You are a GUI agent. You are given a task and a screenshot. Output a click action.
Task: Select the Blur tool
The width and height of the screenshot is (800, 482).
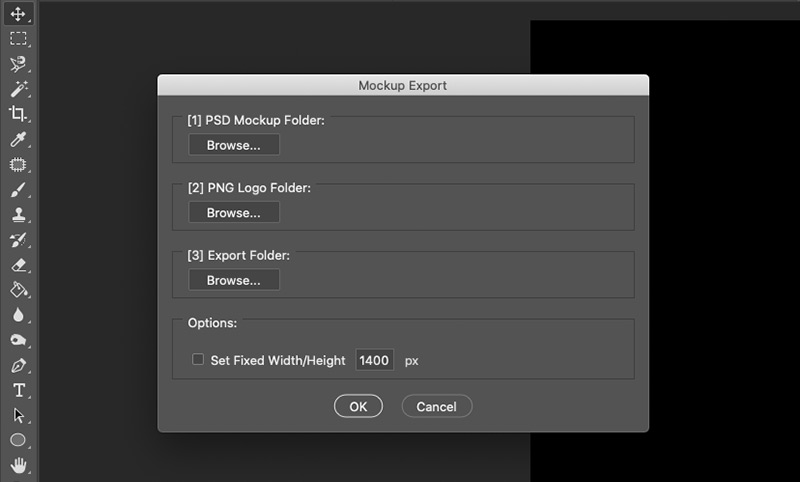click(x=18, y=315)
